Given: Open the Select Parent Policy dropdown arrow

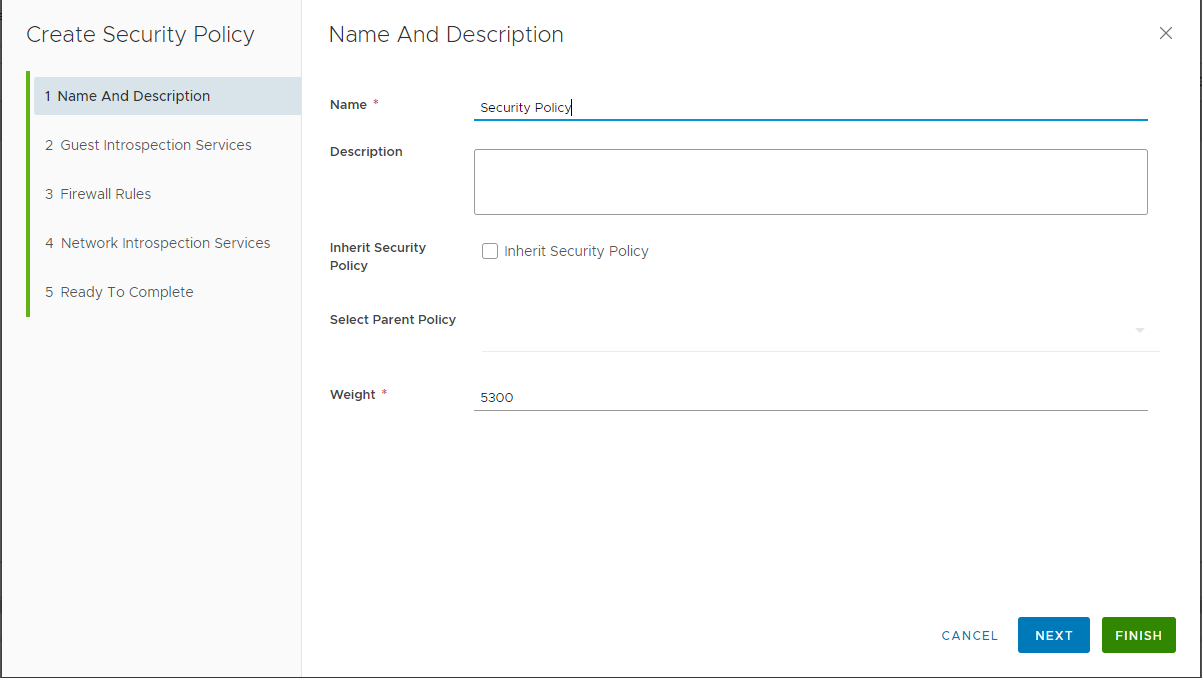Looking at the screenshot, I should [1139, 330].
